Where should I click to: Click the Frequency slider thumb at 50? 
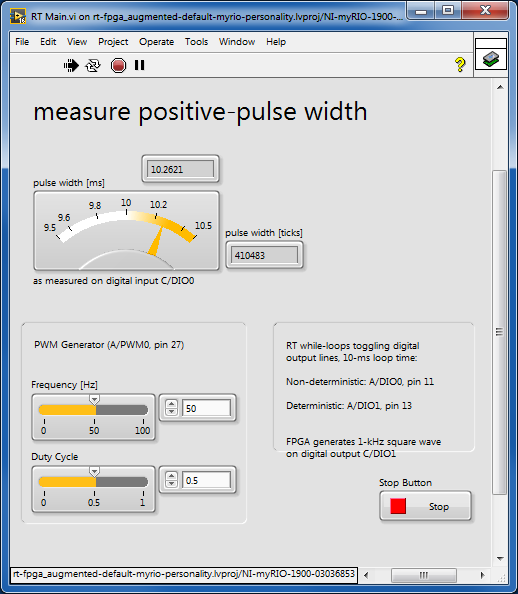coord(94,400)
